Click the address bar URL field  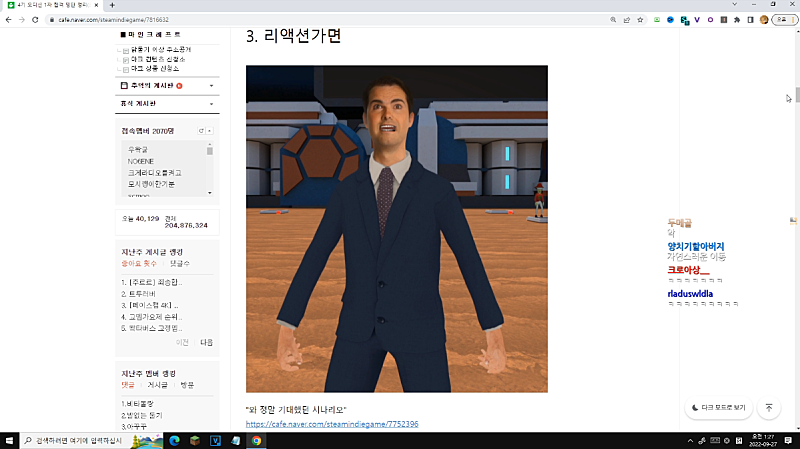(300, 19)
